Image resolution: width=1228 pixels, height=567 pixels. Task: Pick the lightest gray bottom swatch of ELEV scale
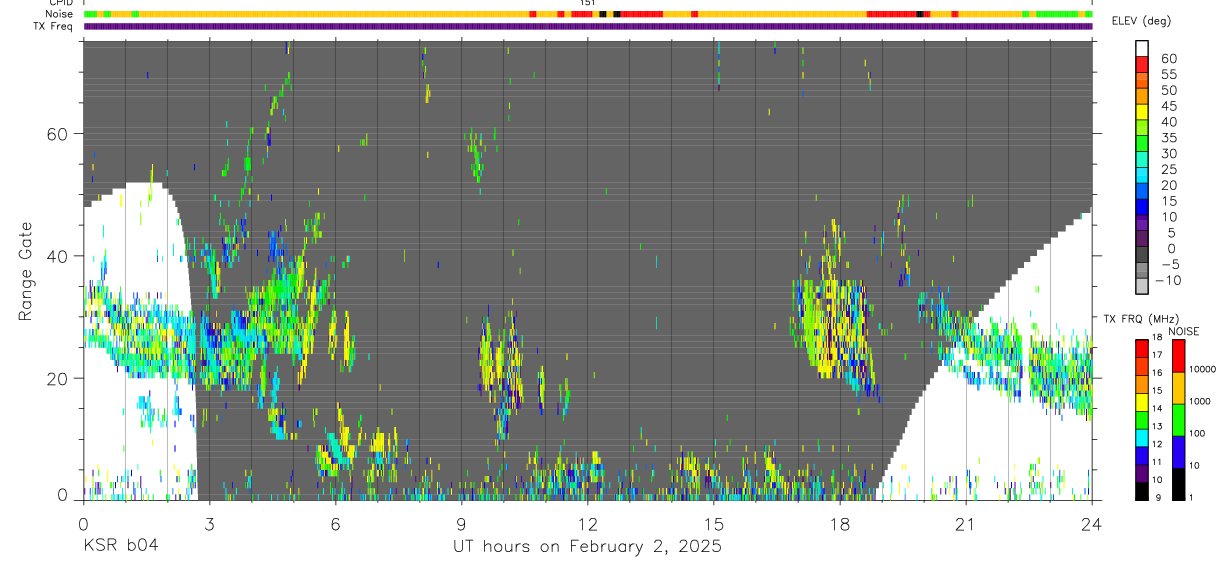1142,286
